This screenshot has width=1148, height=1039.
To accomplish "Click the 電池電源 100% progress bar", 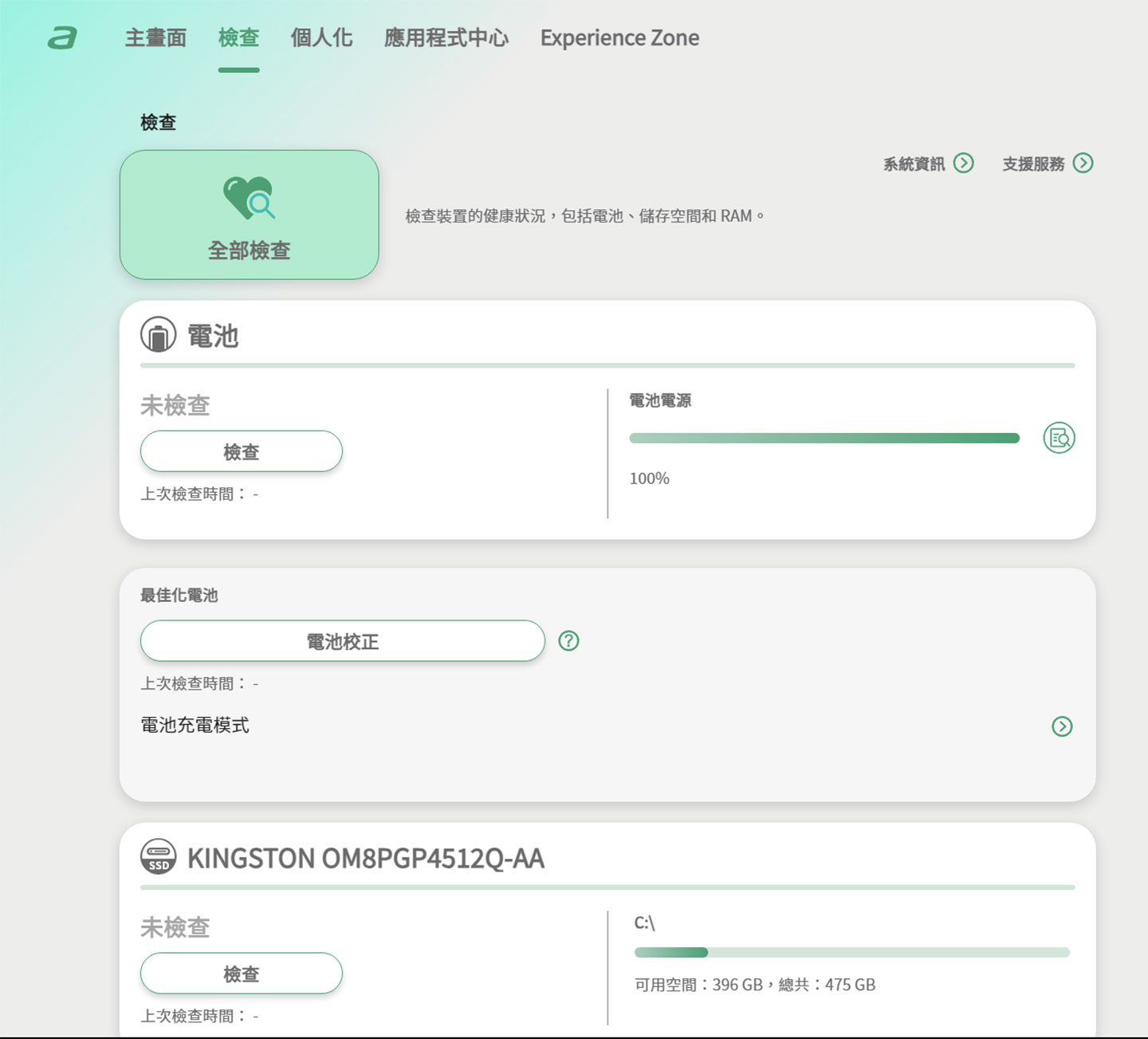I will pos(824,438).
